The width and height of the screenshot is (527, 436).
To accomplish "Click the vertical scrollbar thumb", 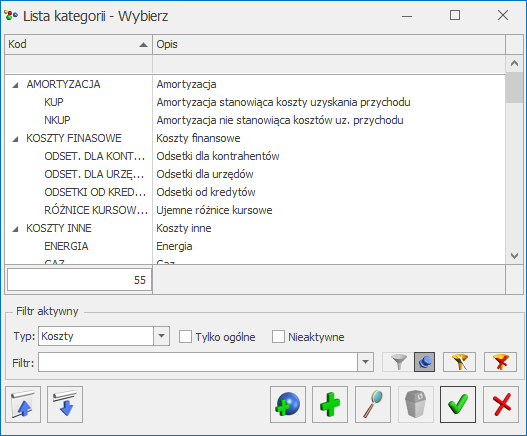I will [x=514, y=88].
